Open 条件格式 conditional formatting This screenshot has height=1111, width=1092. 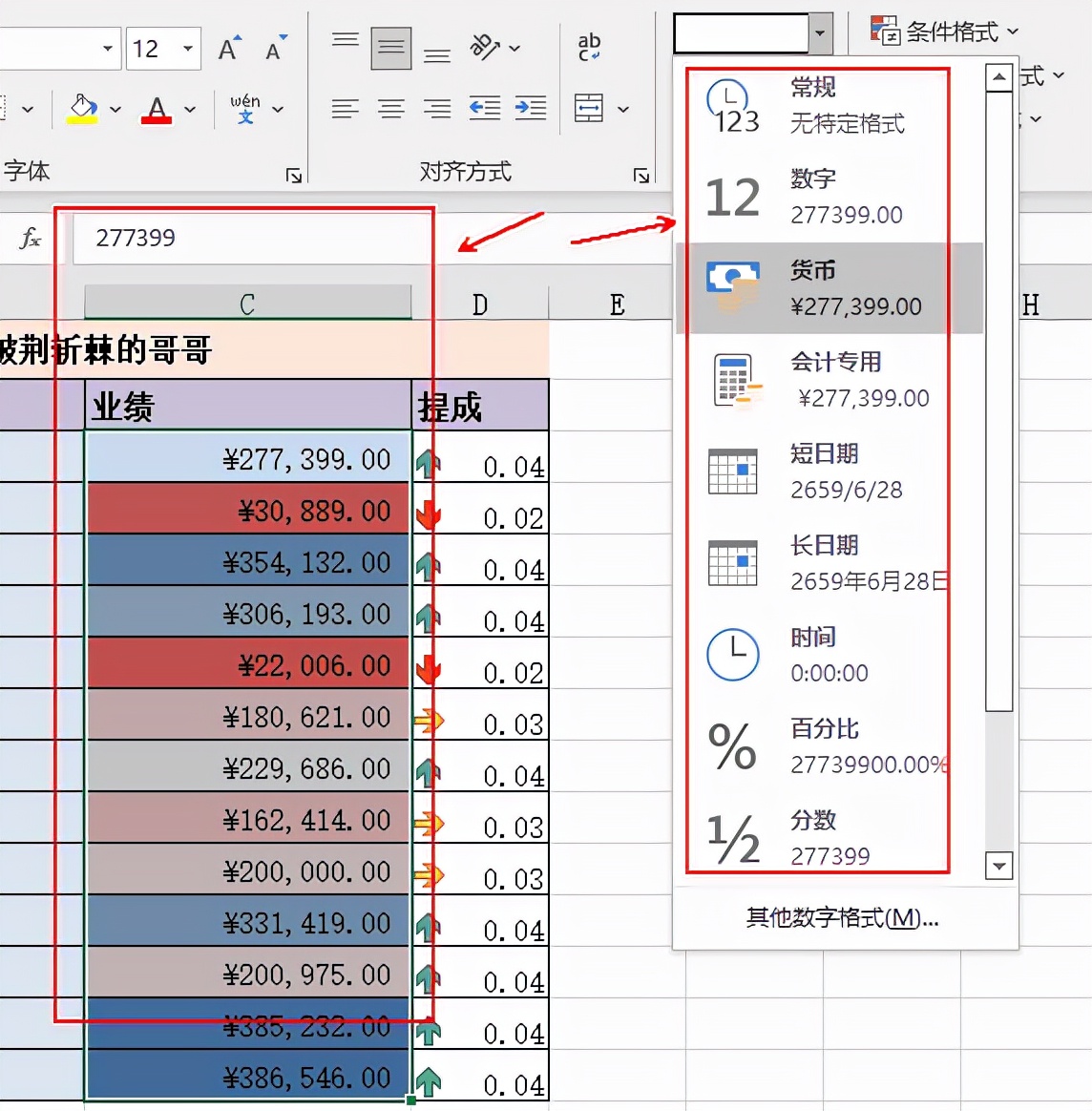click(x=940, y=31)
